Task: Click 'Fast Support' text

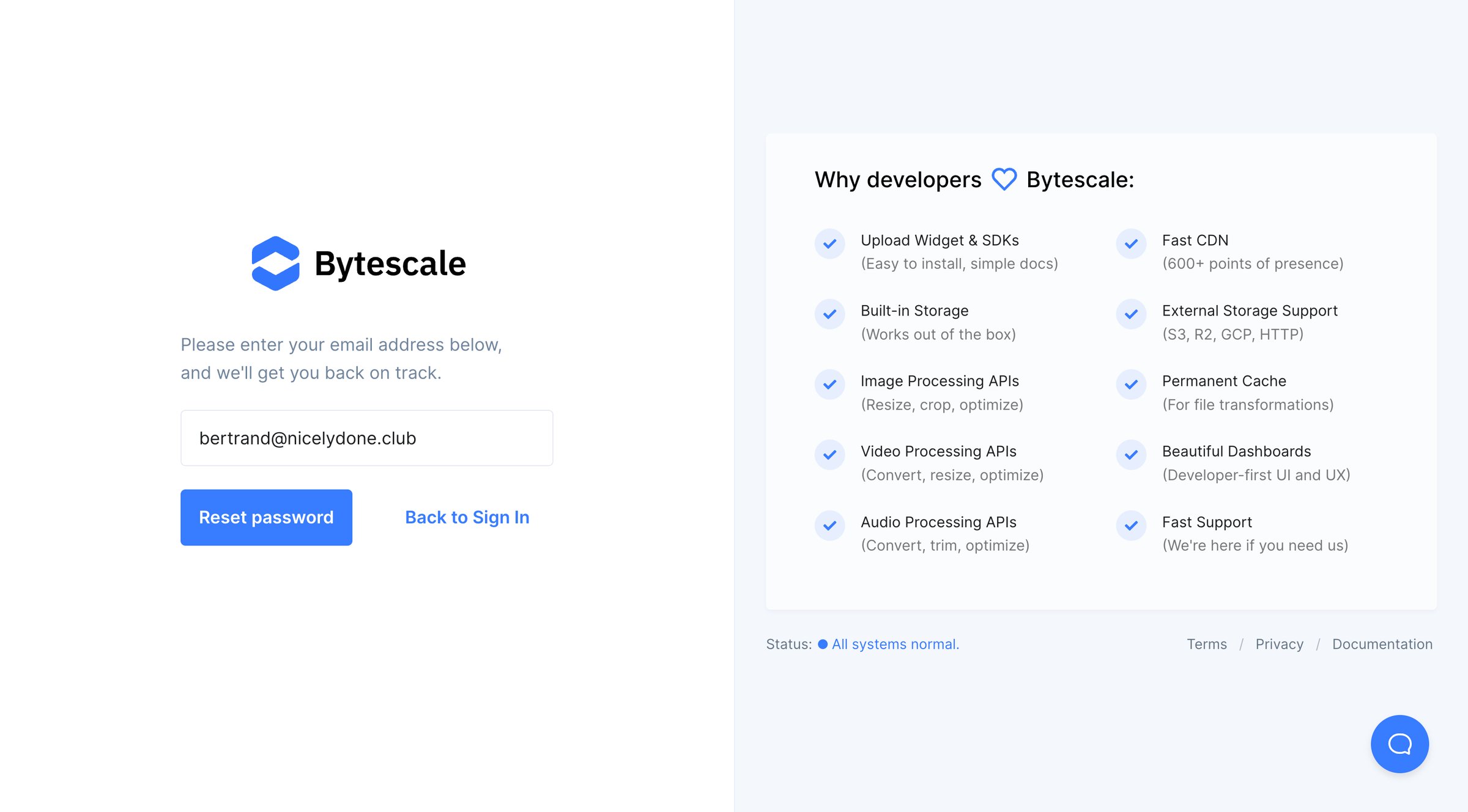Action: click(1207, 522)
